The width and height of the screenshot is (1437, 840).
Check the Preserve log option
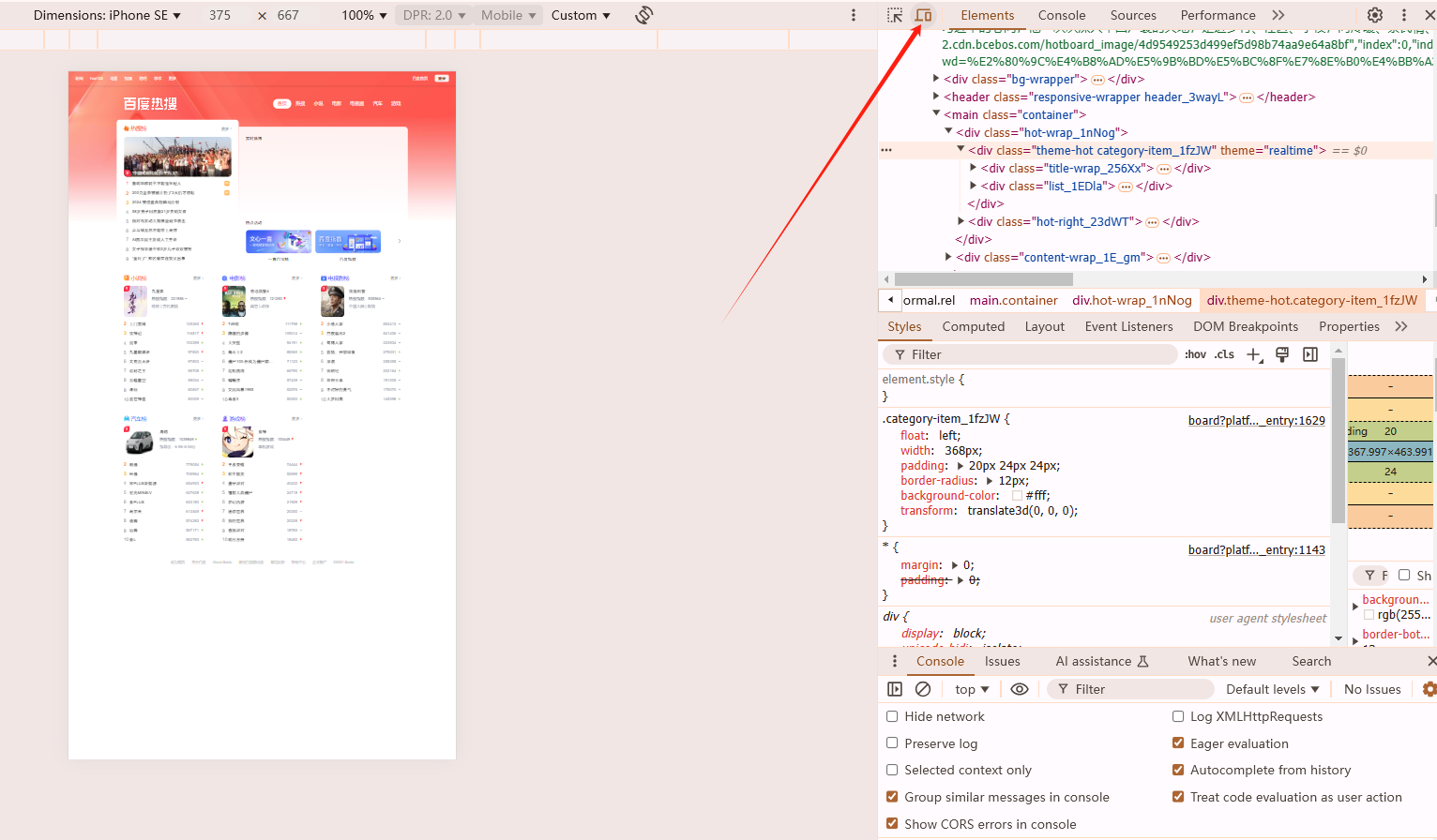pos(892,743)
